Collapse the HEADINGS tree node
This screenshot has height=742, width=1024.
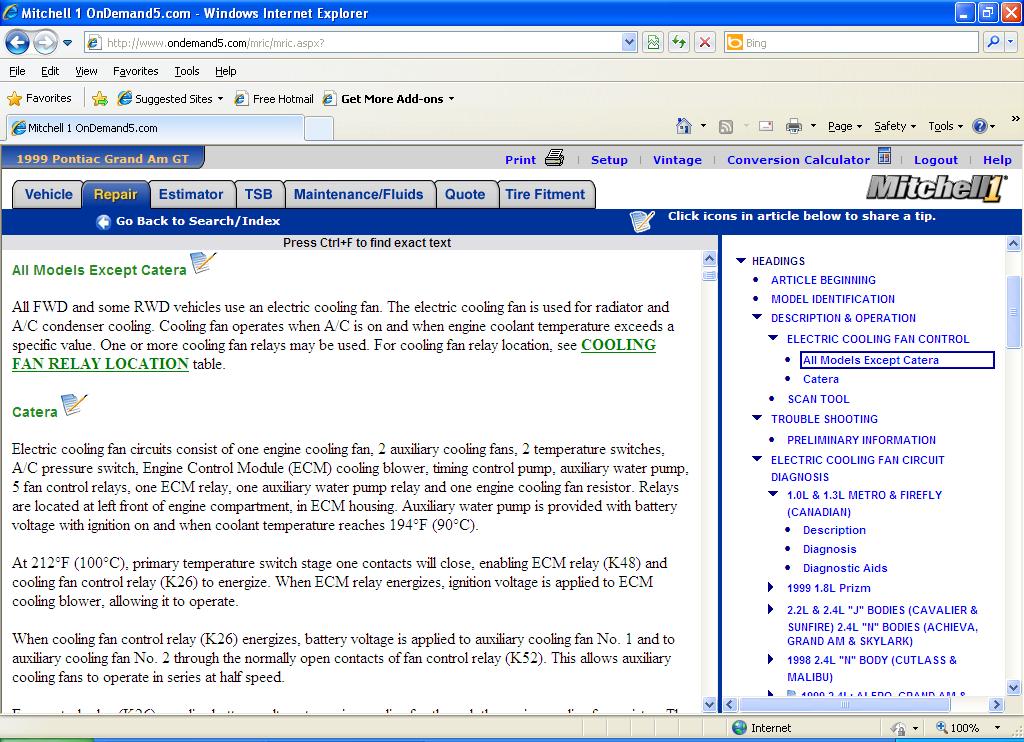click(x=741, y=261)
